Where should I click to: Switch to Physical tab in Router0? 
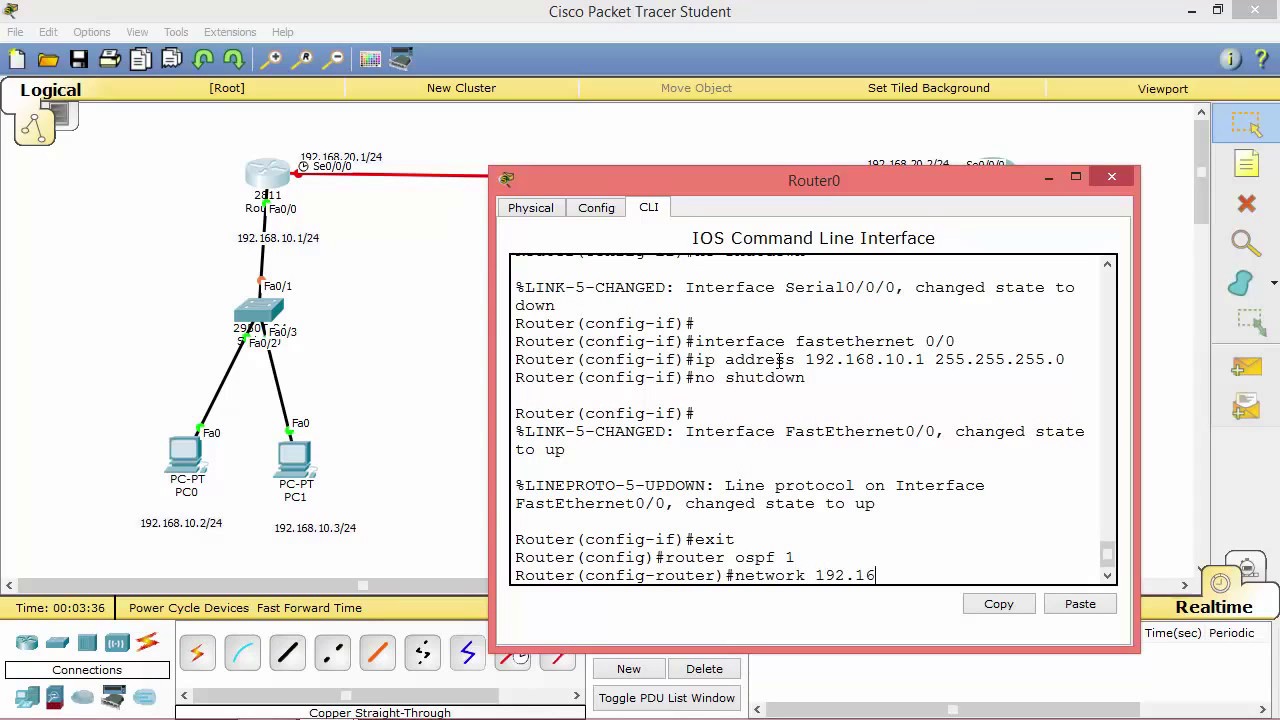[530, 208]
